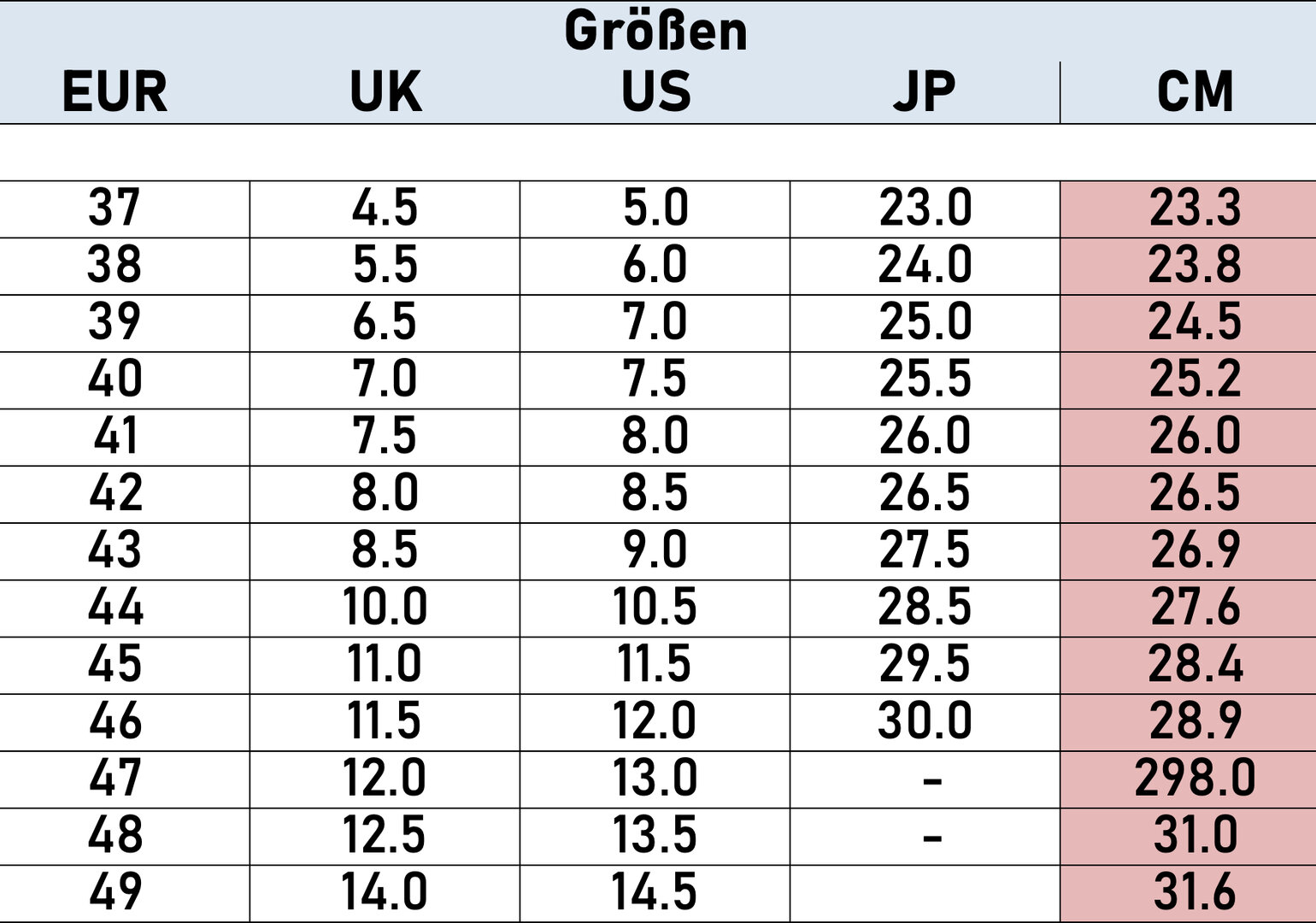This screenshot has width=1316, height=923.
Task: Click the 23.3 CM highlighted cell
Action: pos(1188,209)
